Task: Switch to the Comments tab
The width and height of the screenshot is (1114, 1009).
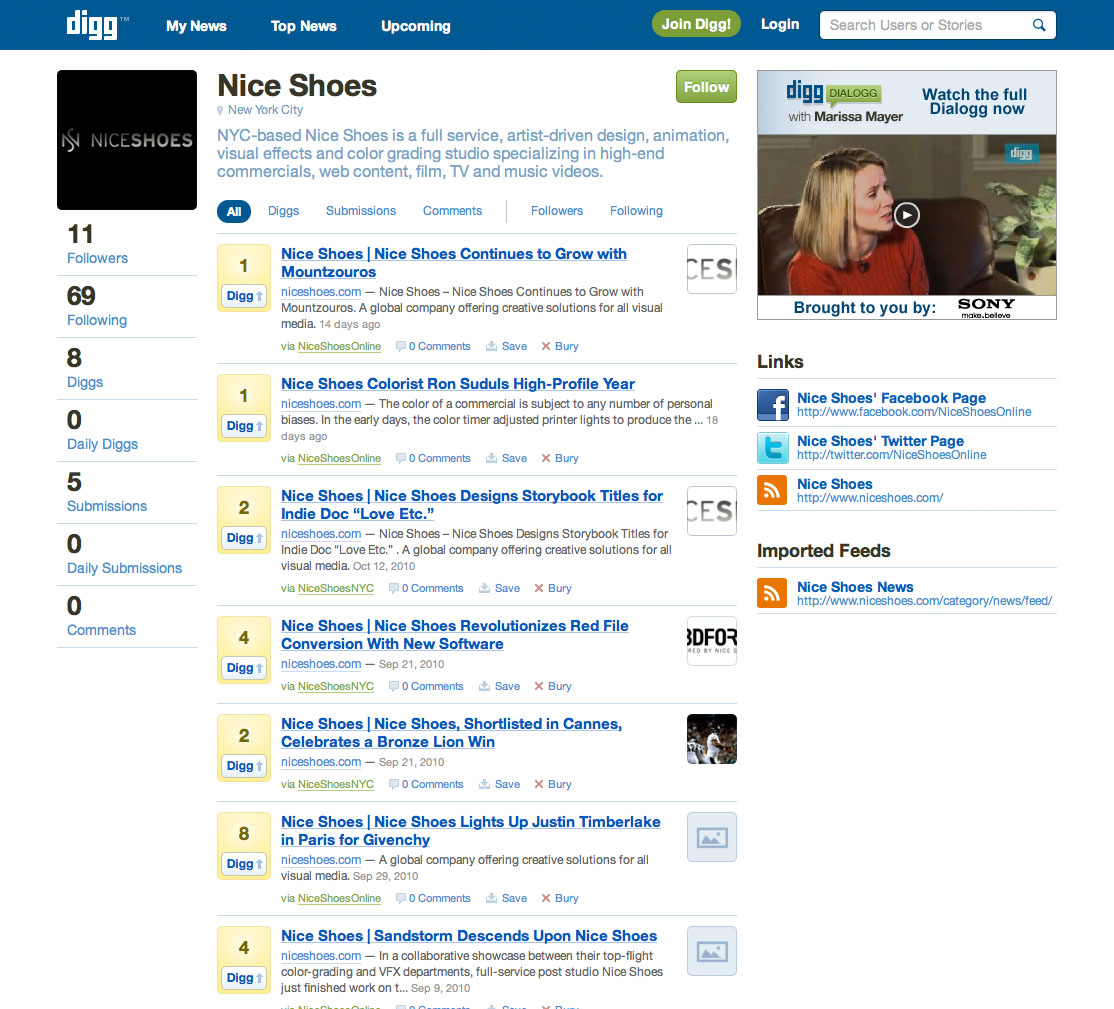Action: click(x=453, y=211)
